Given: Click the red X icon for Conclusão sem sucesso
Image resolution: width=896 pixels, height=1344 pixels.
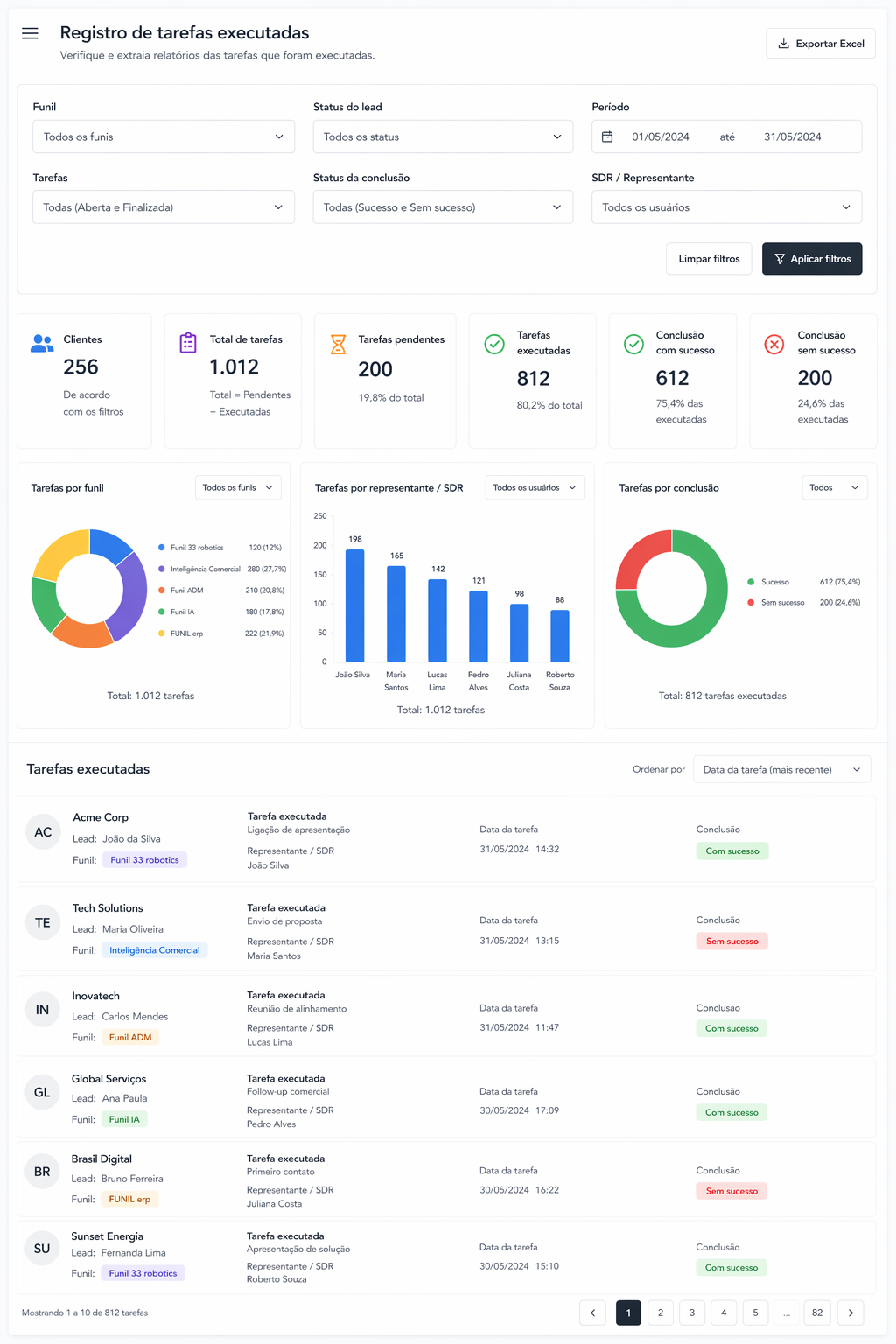Looking at the screenshot, I should pyautogui.click(x=774, y=344).
